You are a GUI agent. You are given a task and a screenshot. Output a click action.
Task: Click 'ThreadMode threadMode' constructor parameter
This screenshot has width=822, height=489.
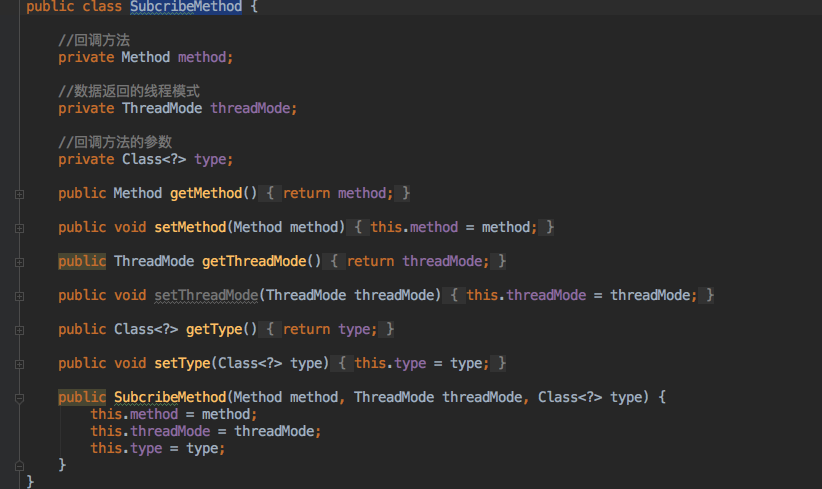point(438,397)
